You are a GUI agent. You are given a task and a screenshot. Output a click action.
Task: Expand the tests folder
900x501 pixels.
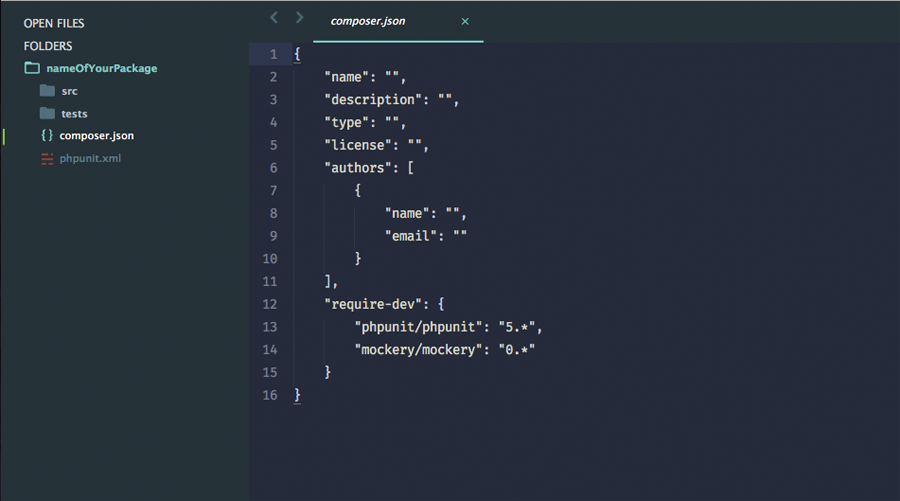(x=75, y=114)
